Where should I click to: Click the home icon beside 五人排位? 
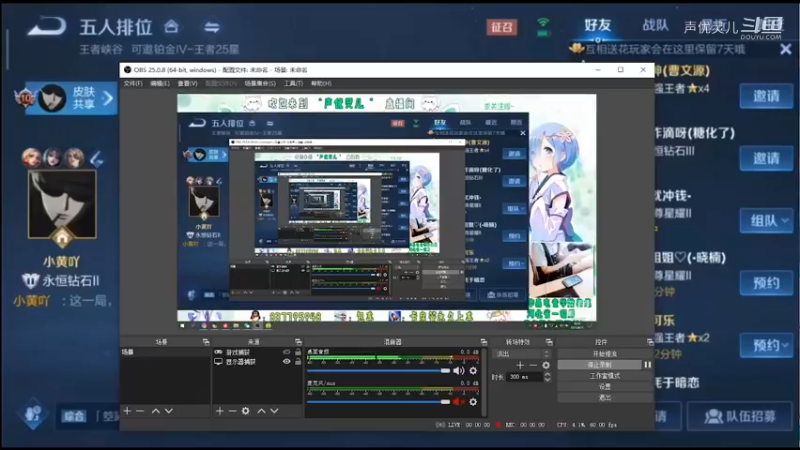point(171,26)
